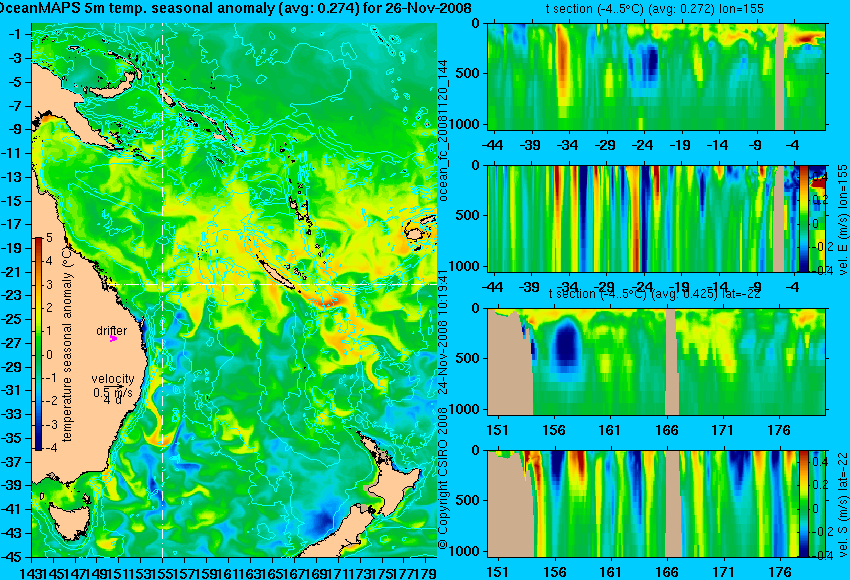Click the "vel. E (m/s) lon=155" axis label
The height and width of the screenshot is (580, 850).
pyautogui.click(x=843, y=220)
